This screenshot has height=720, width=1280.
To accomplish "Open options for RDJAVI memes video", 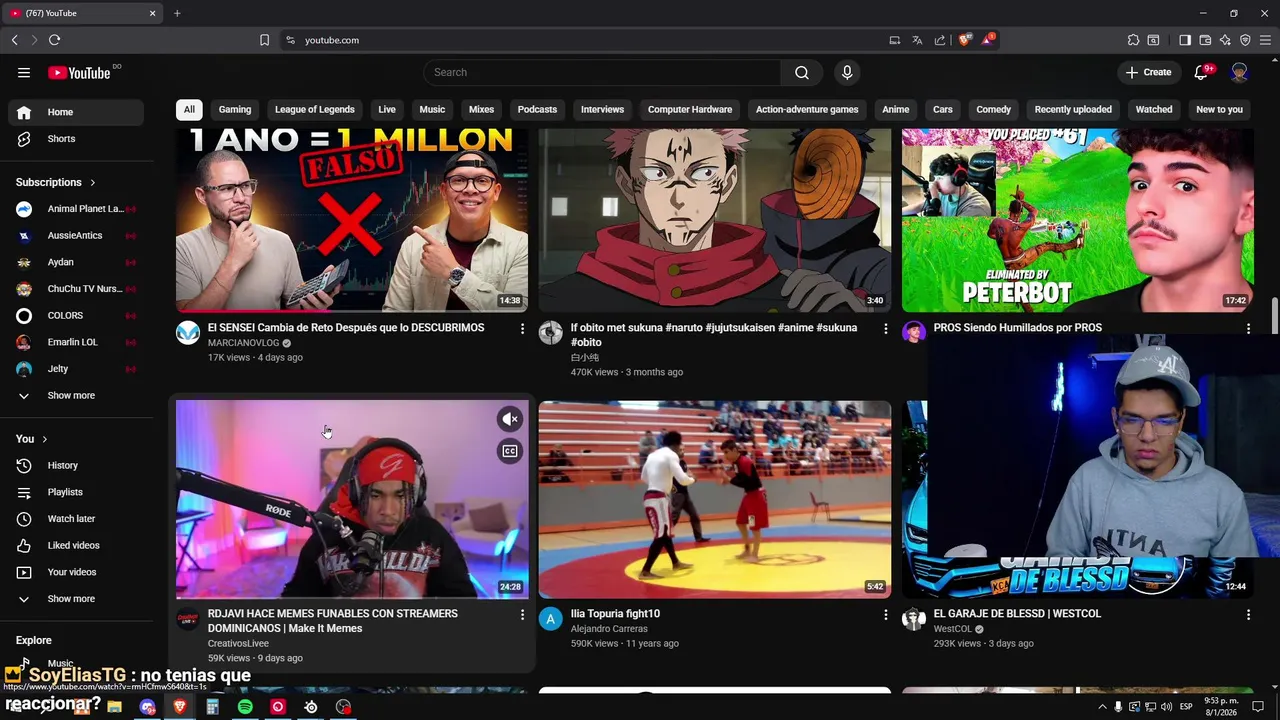I will (x=521, y=614).
